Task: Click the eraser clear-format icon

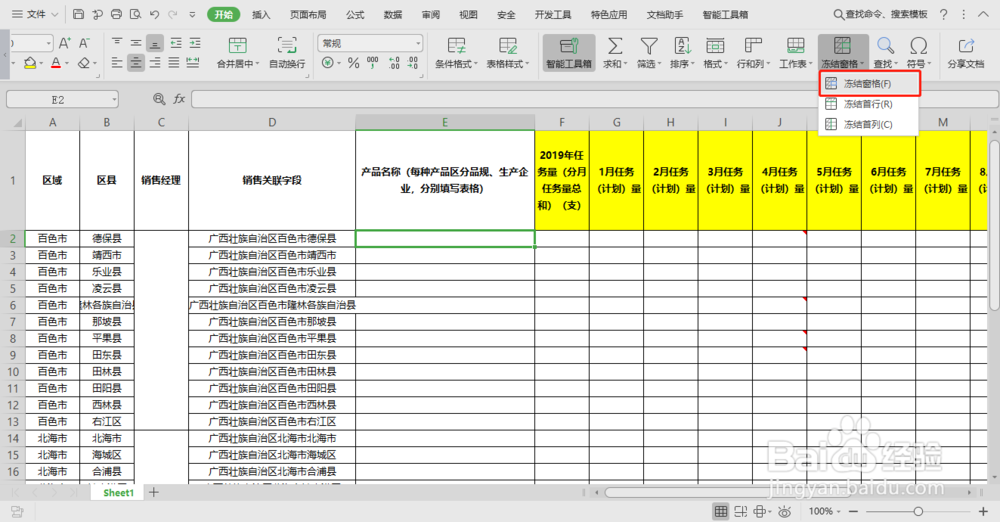Action: click(84, 63)
